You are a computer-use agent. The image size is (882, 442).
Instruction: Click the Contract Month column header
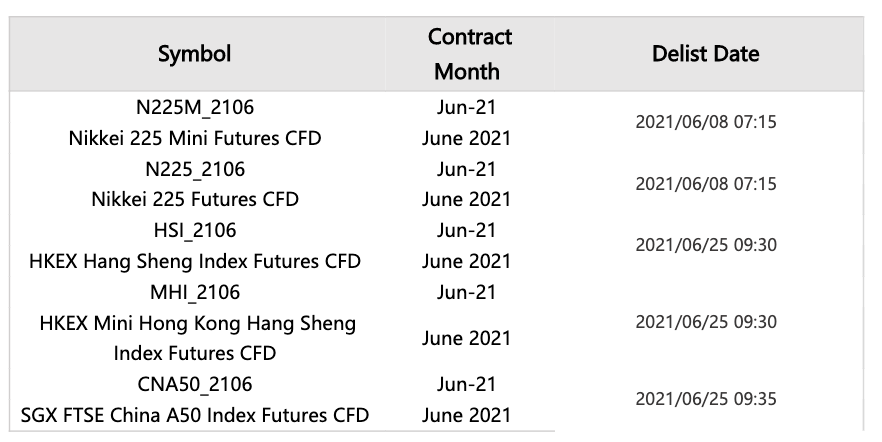tap(469, 54)
